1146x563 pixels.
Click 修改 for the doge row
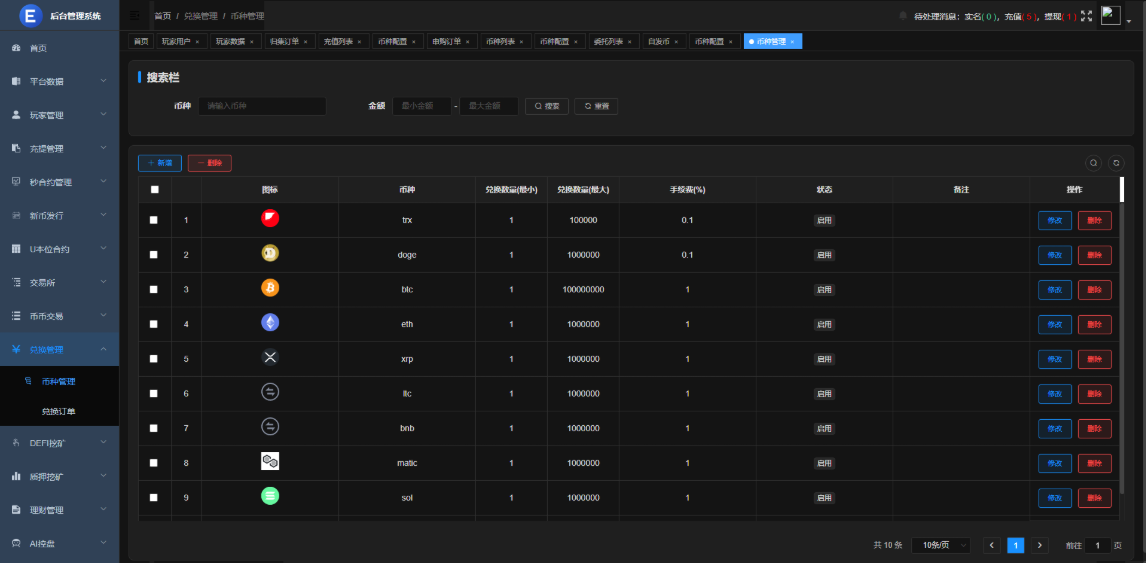1054,255
